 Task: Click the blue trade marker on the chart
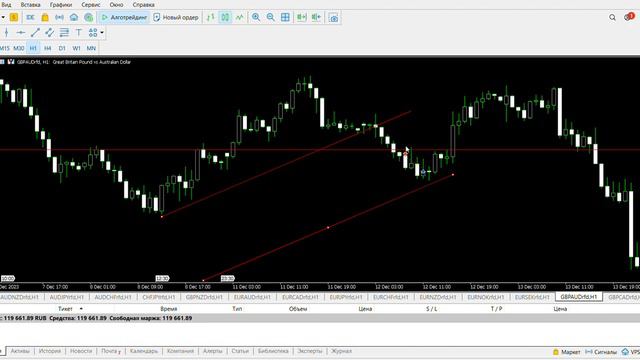pos(423,173)
